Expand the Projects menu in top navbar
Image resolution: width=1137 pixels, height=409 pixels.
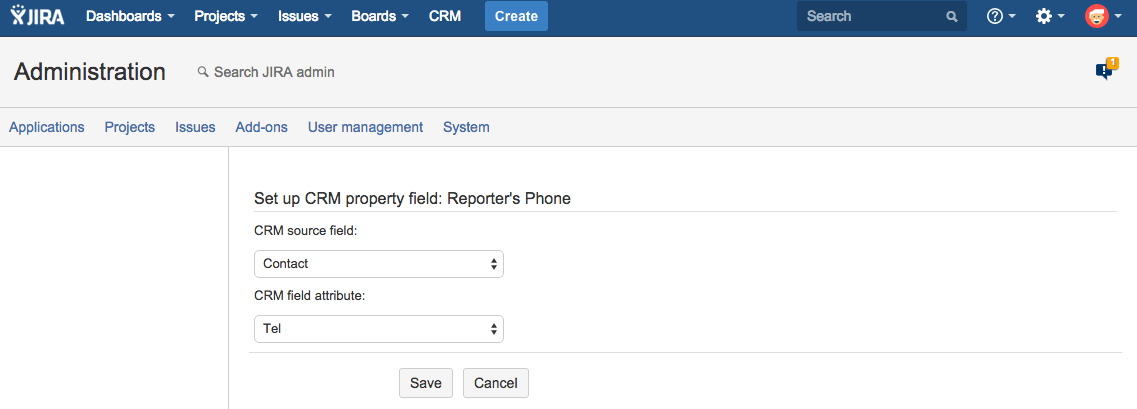(x=225, y=16)
